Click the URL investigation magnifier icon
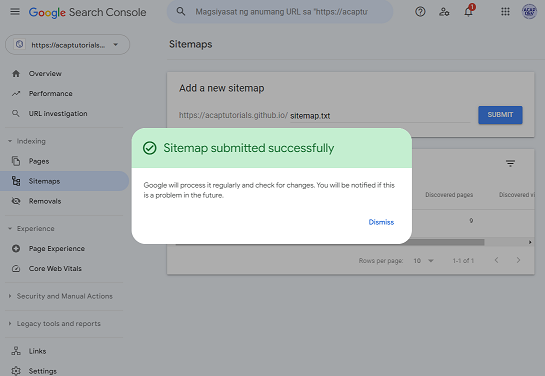The image size is (545, 376). pyautogui.click(x=16, y=113)
